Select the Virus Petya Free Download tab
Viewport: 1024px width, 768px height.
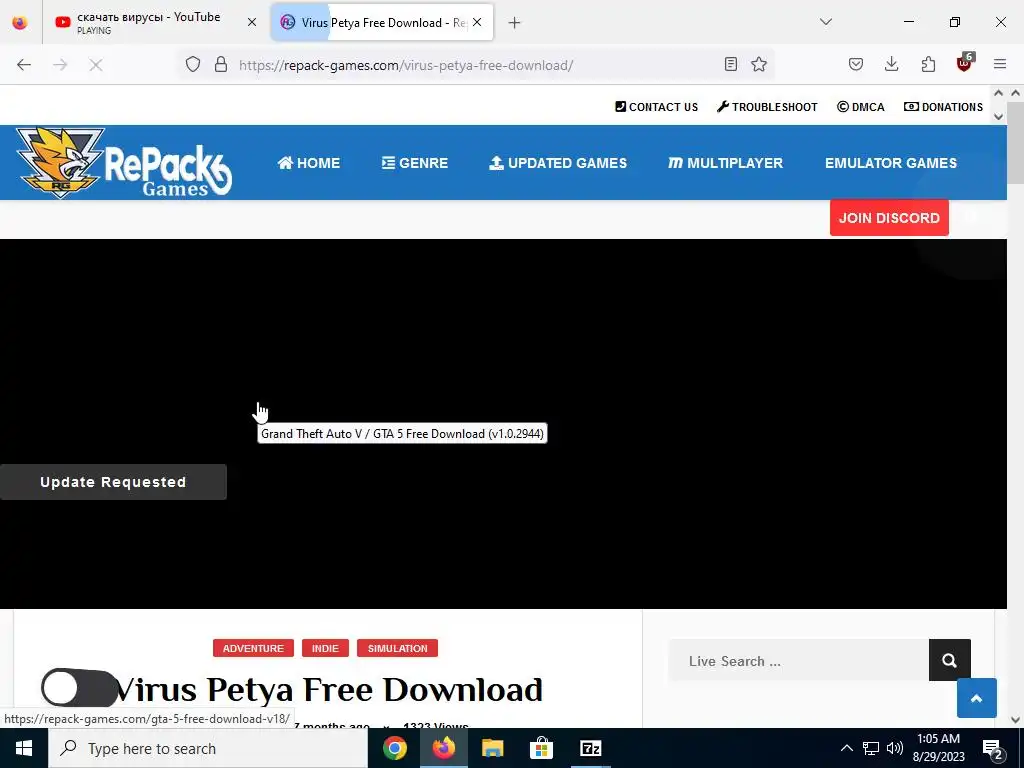click(x=382, y=22)
